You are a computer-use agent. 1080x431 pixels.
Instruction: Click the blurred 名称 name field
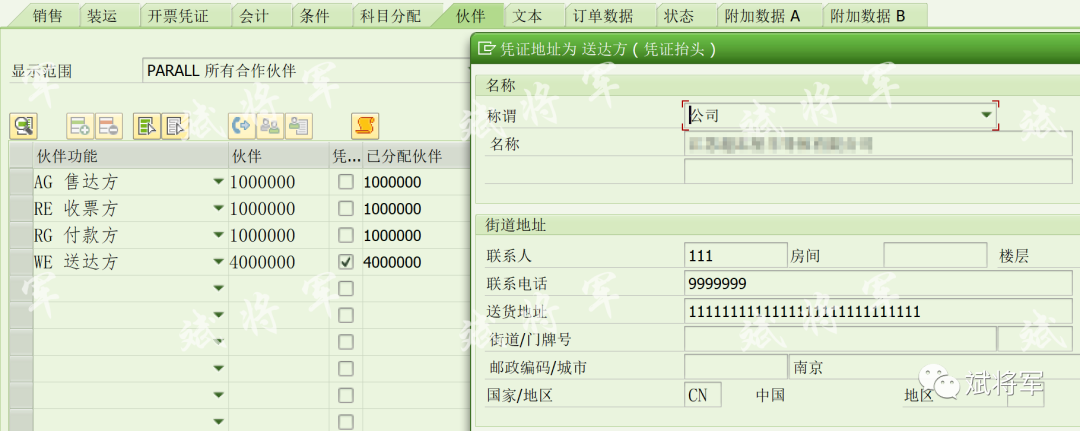pyautogui.click(x=878, y=144)
